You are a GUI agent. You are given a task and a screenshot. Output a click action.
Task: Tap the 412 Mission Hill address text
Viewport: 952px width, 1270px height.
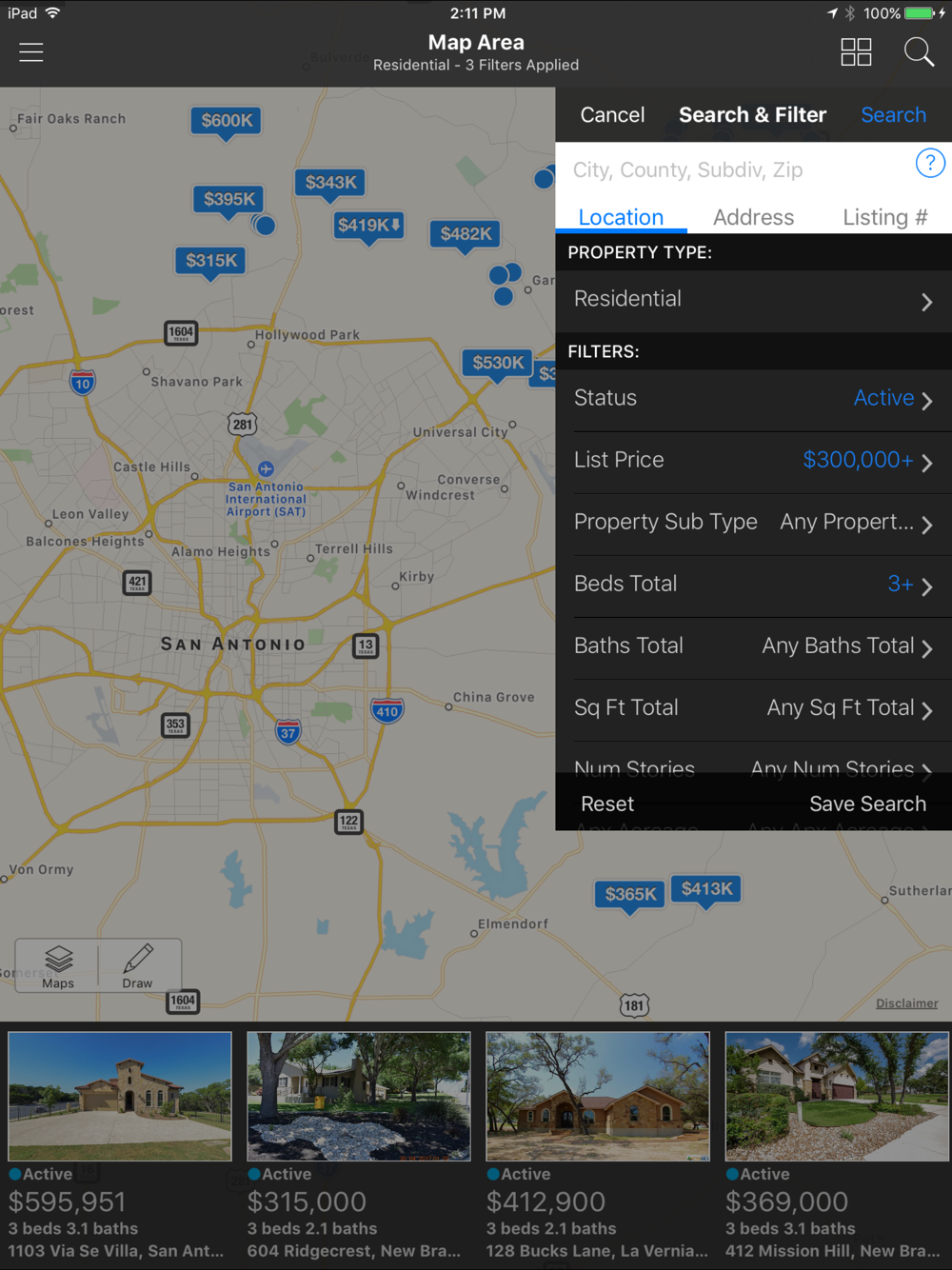pos(832,1251)
